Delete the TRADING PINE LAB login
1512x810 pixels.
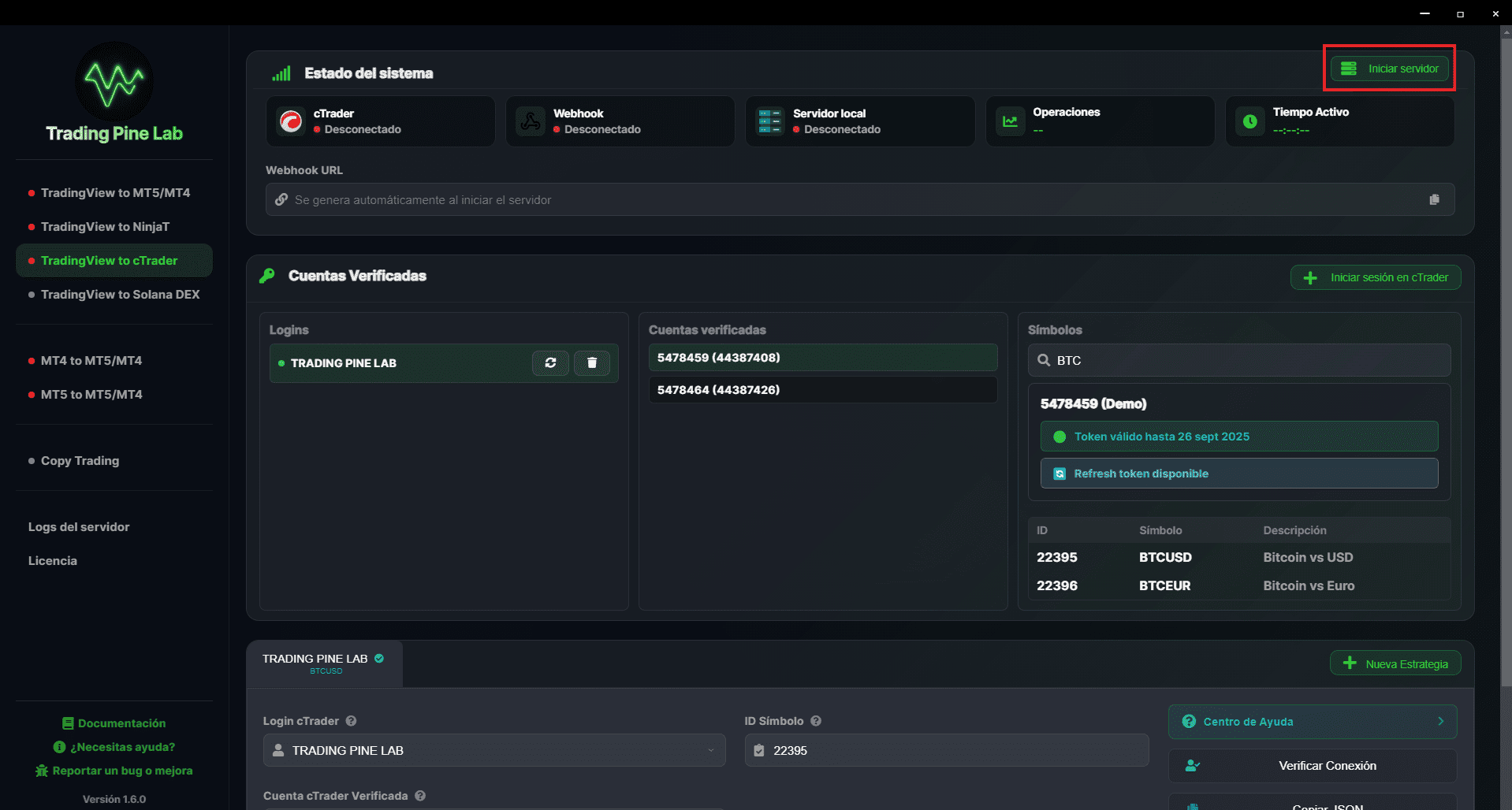pyautogui.click(x=592, y=362)
